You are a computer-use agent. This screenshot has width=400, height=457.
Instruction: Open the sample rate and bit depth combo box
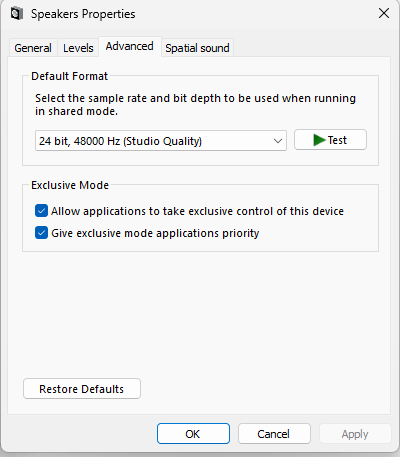(161, 141)
